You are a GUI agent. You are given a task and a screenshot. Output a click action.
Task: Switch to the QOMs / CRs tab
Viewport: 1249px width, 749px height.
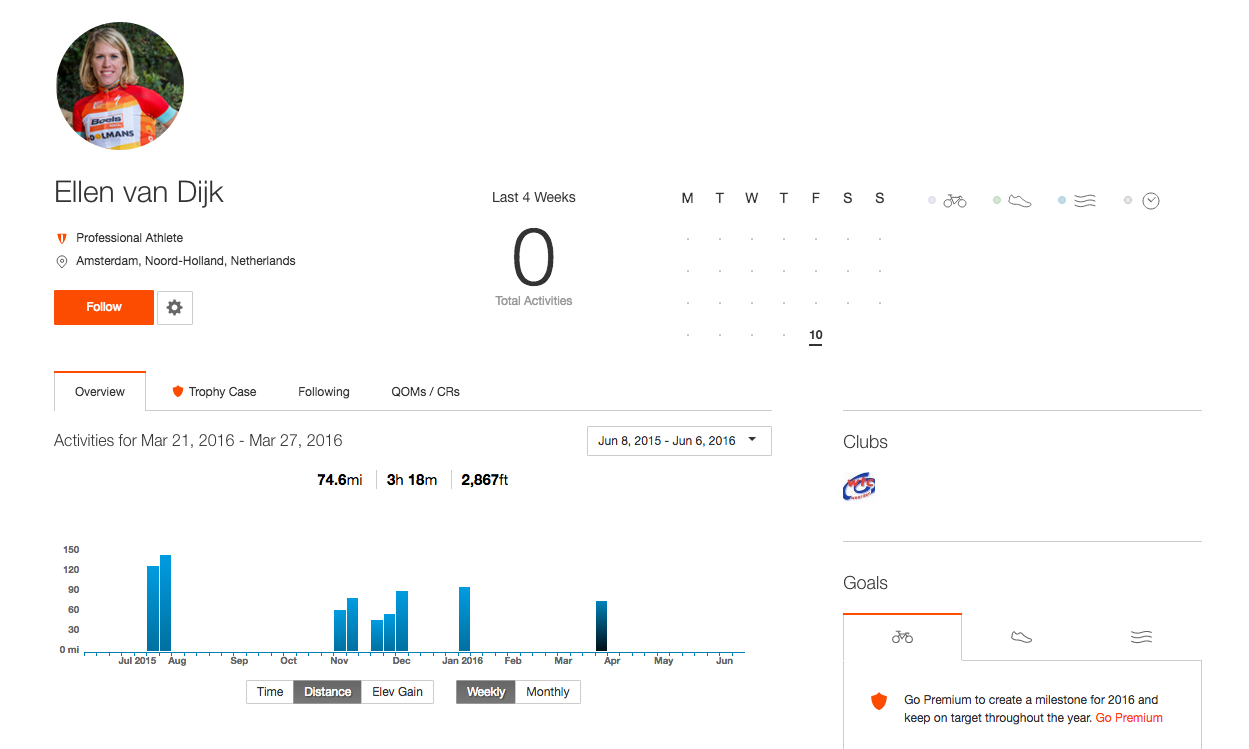coord(425,392)
